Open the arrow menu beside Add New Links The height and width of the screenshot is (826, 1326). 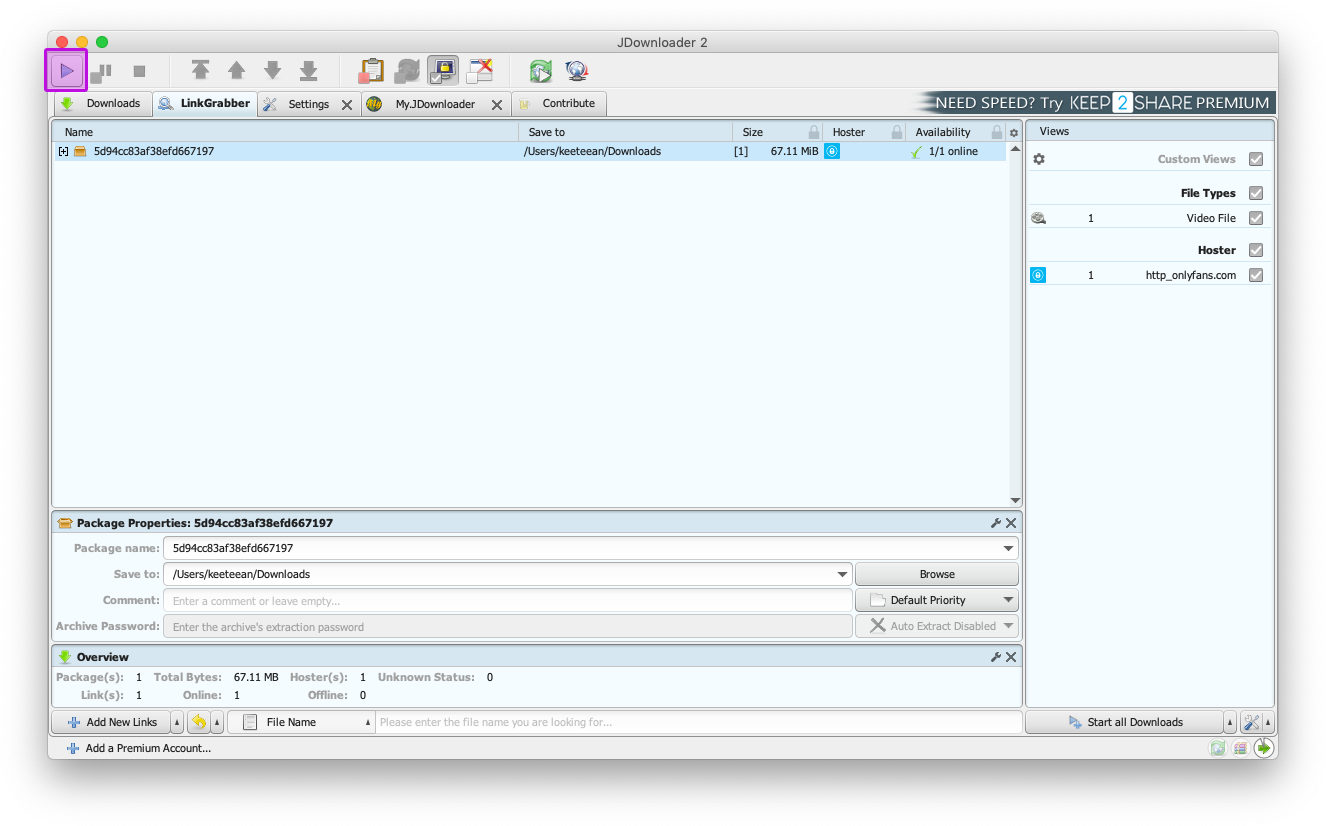tap(177, 722)
